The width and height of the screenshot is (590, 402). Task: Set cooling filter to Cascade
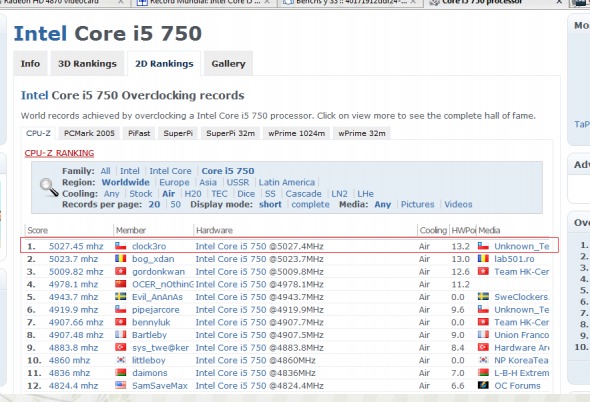click(303, 193)
